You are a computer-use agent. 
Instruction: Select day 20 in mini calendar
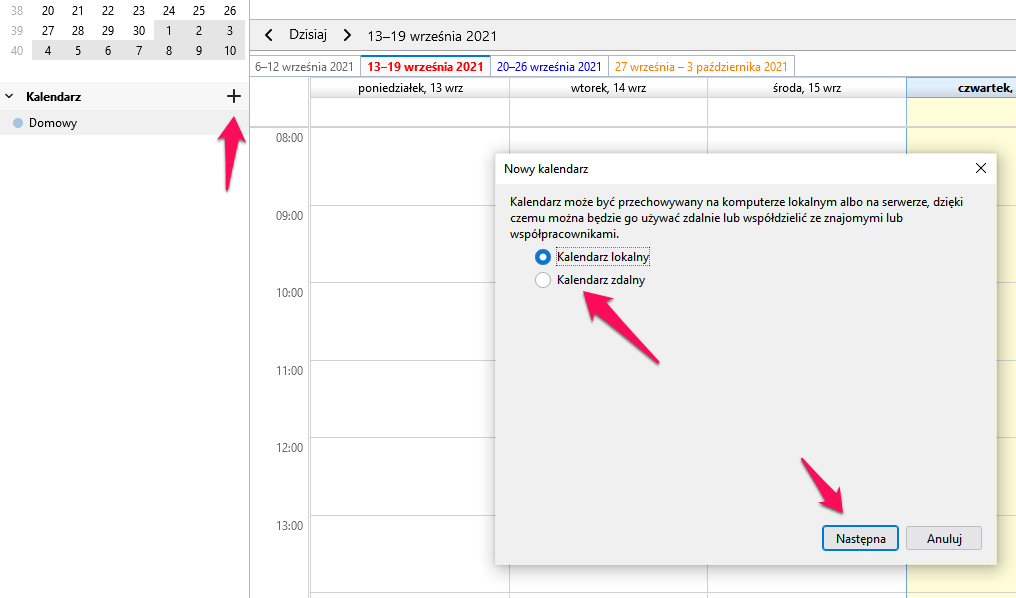[x=48, y=11]
